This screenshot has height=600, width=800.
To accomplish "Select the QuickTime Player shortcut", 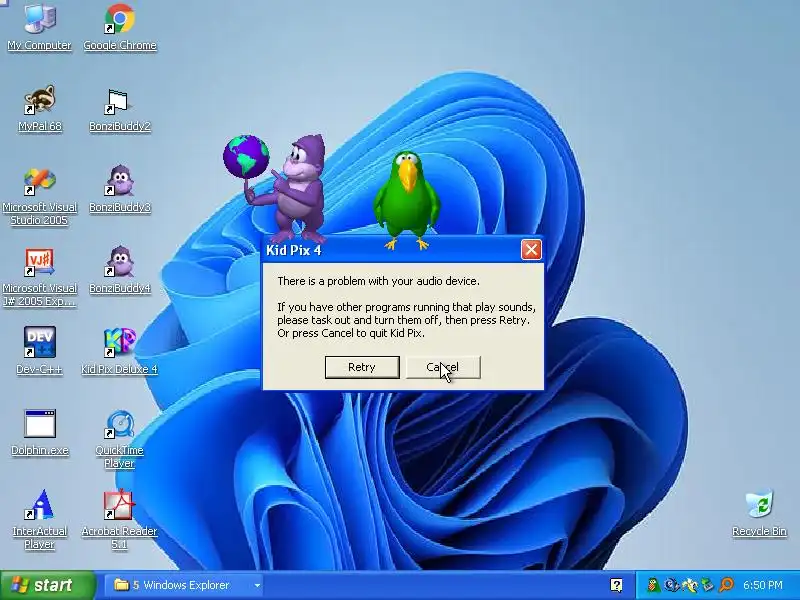I will pyautogui.click(x=119, y=439).
